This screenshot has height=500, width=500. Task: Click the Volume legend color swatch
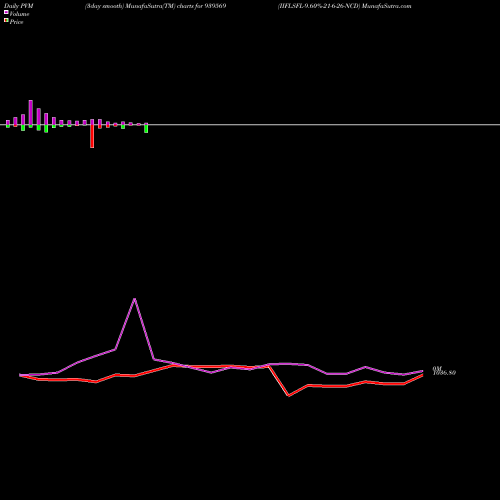coord(6,12)
